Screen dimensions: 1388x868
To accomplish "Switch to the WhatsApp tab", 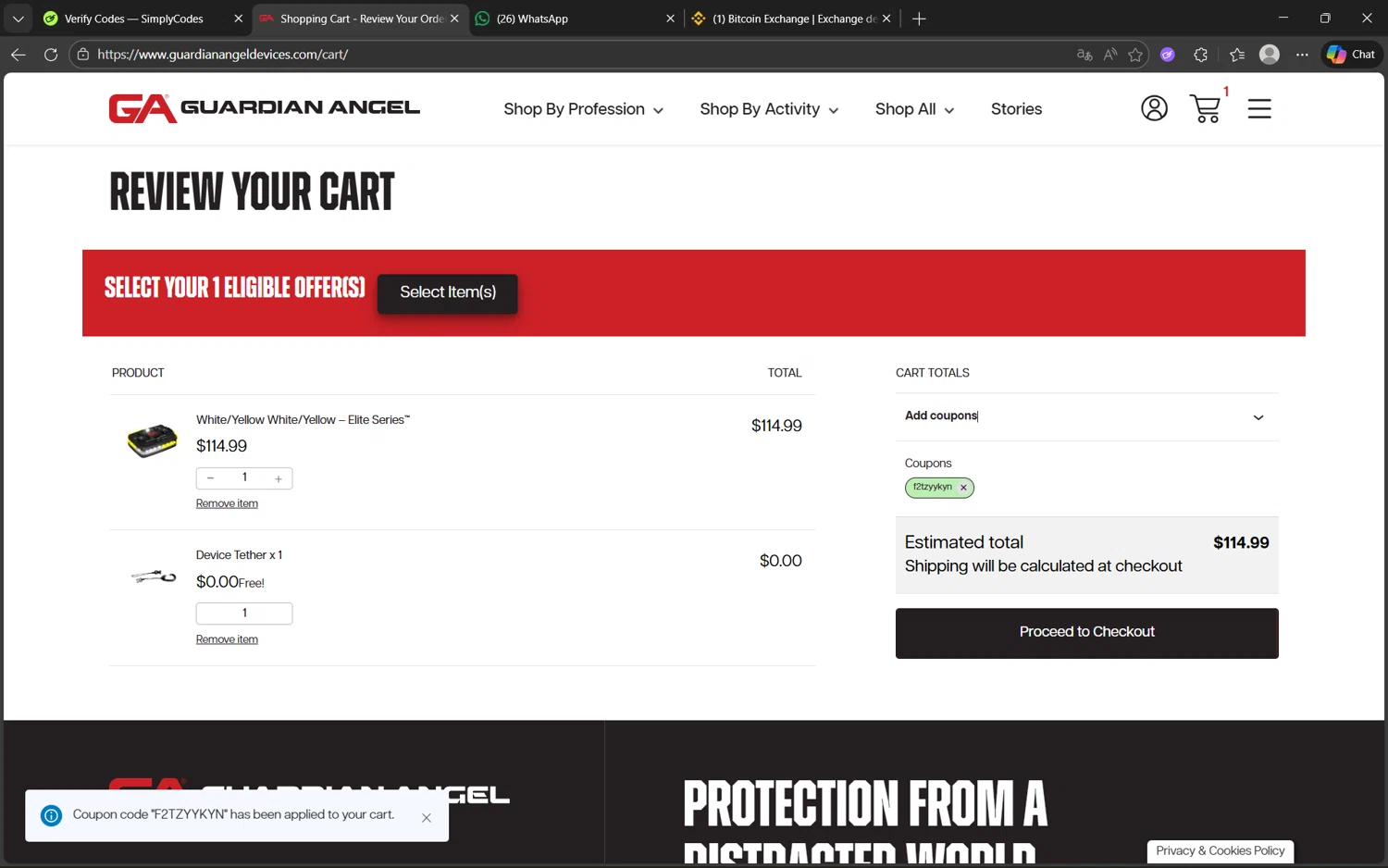I will 564,19.
